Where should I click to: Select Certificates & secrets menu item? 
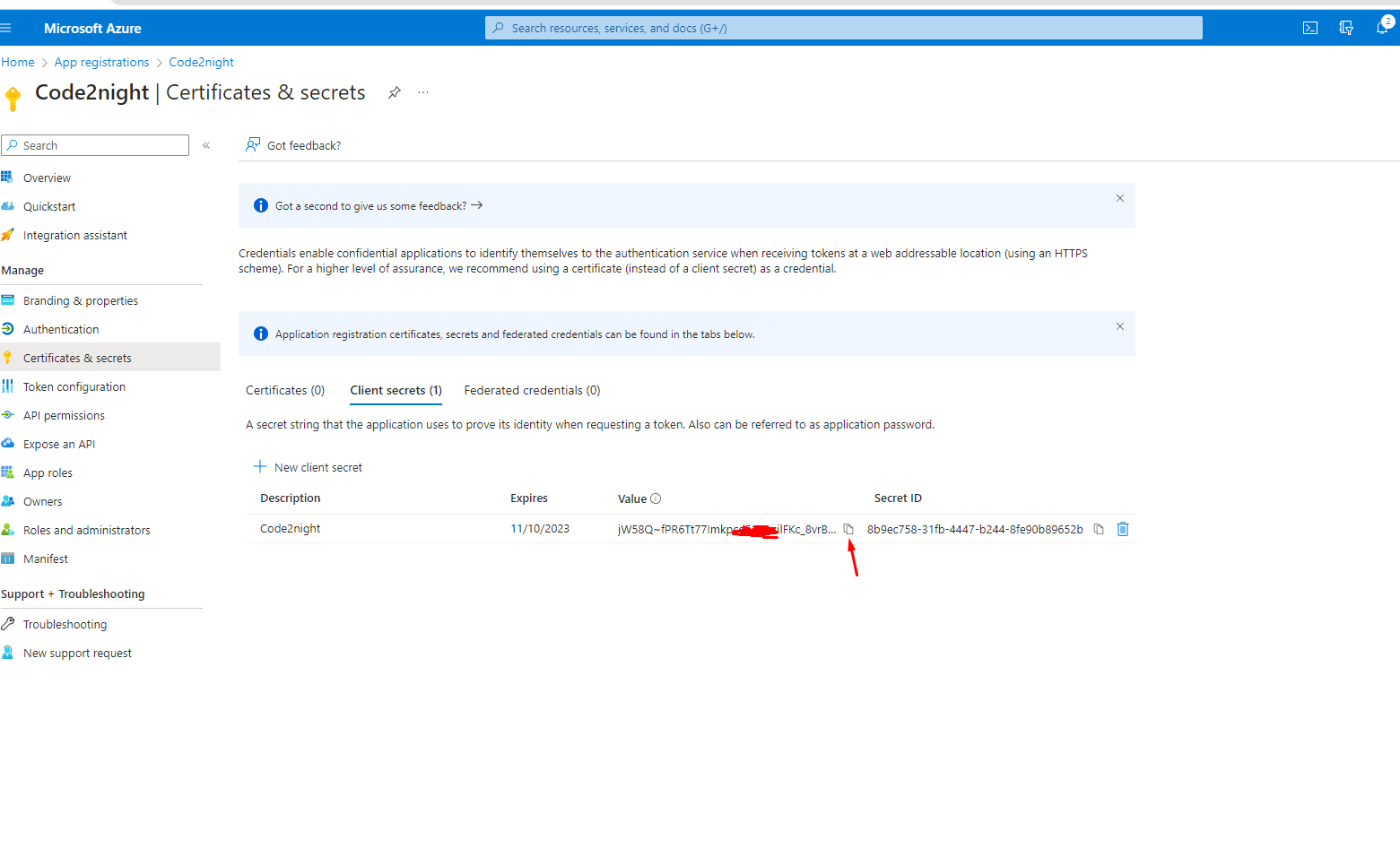(110, 357)
